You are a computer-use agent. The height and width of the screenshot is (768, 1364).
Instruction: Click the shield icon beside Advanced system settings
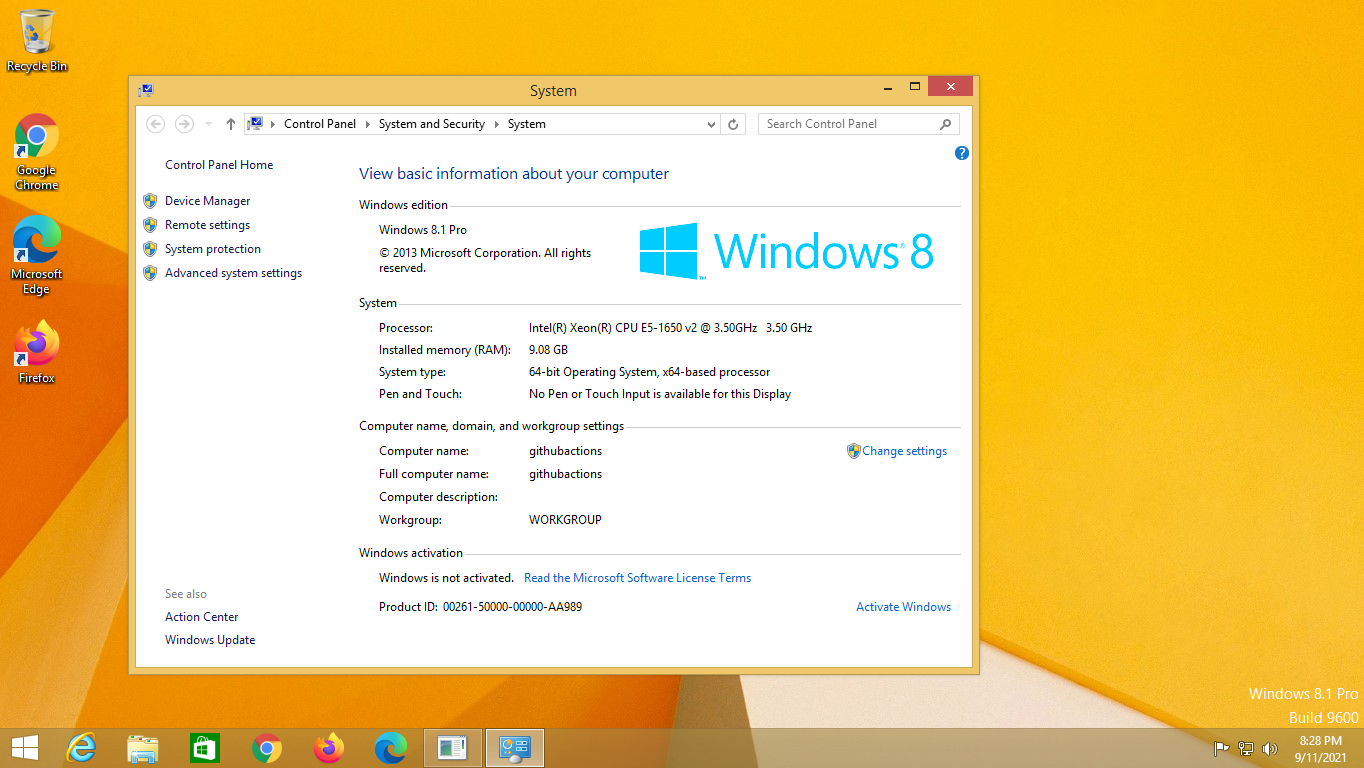[150, 273]
